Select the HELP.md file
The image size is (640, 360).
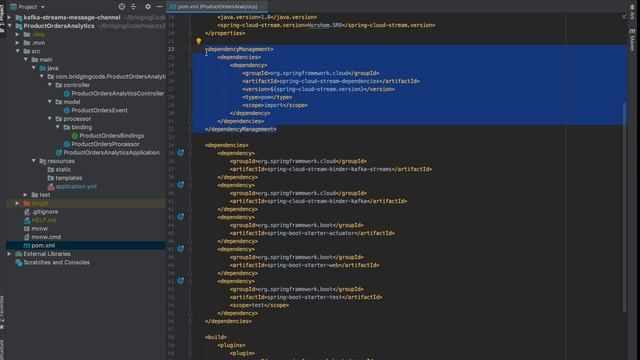pos(44,220)
